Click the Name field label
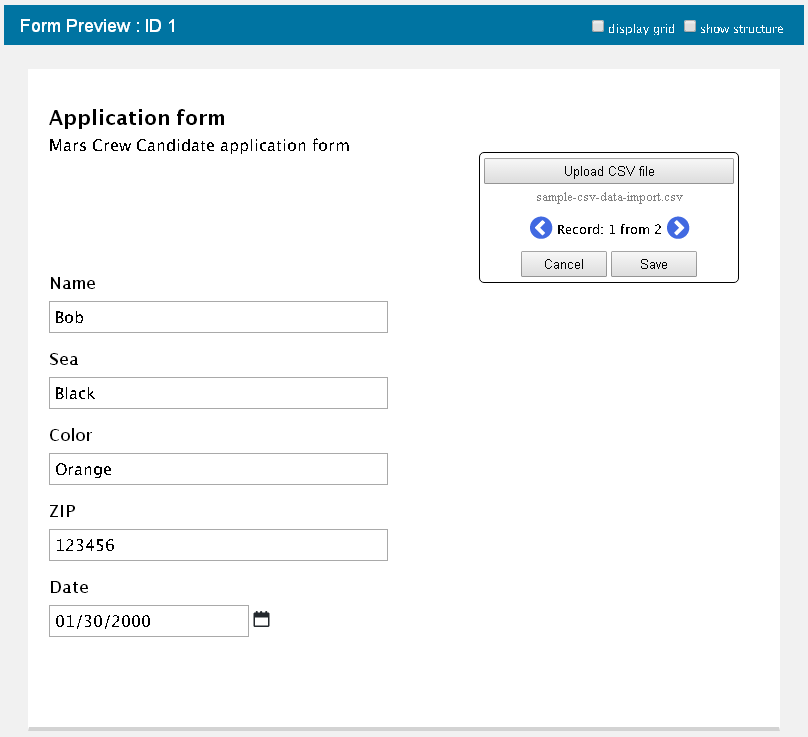The height and width of the screenshot is (737, 808). click(x=72, y=283)
